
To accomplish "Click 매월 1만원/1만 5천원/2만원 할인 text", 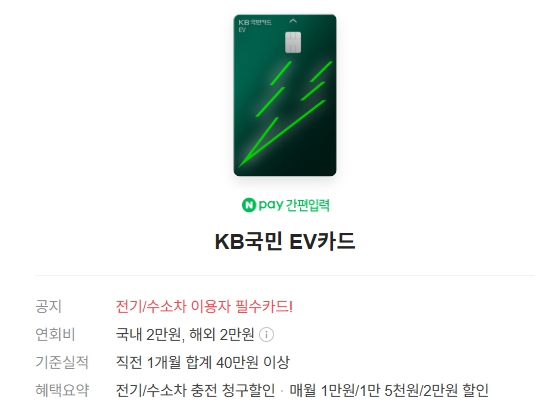I will click(x=389, y=390).
